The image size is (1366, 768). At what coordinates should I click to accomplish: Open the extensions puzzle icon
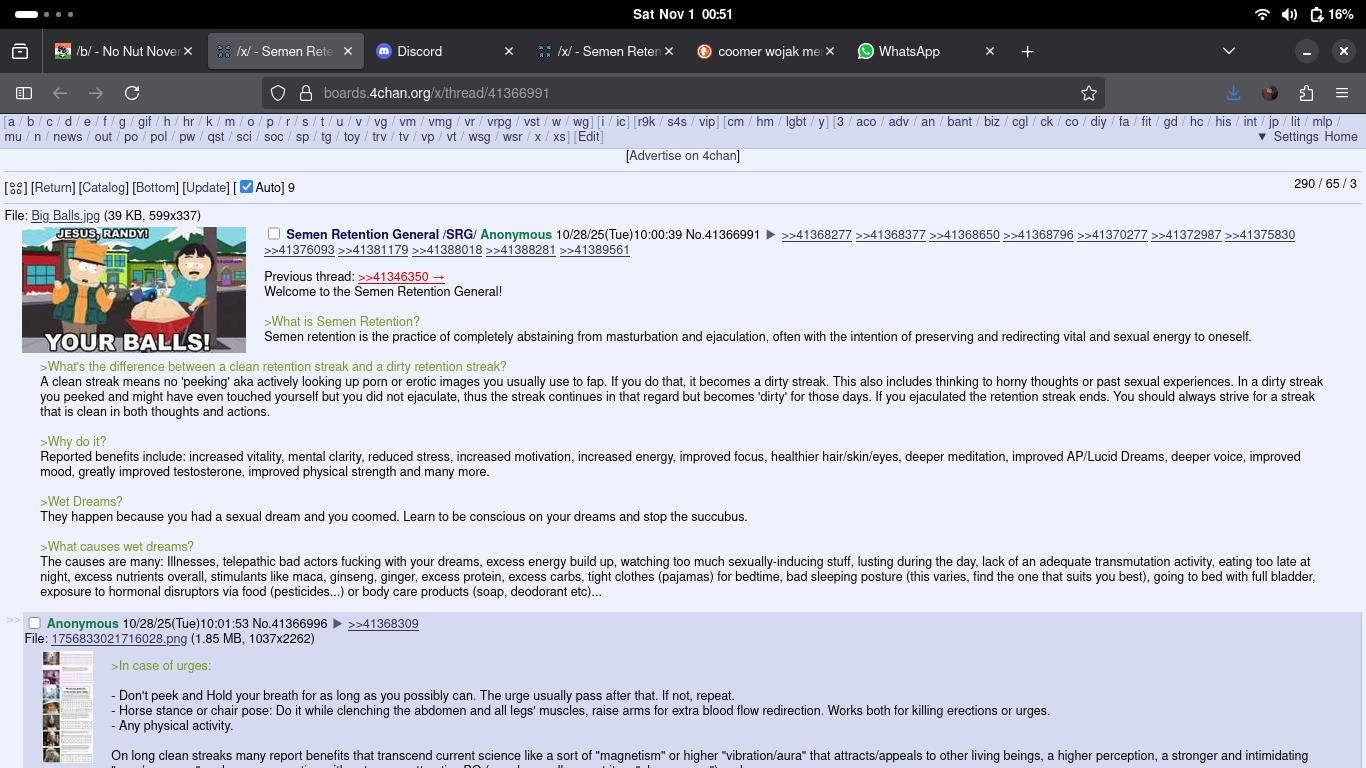click(x=1306, y=93)
